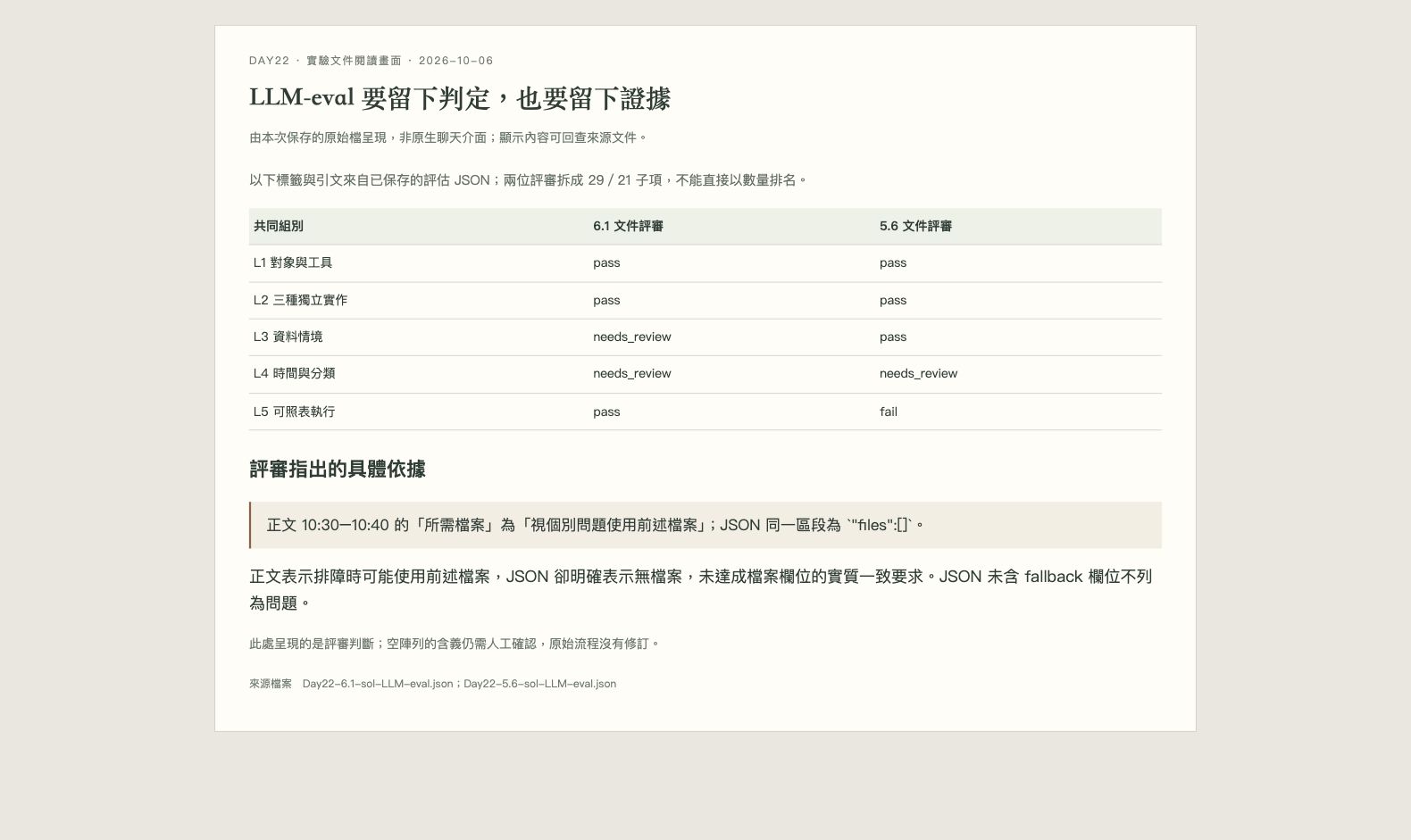Click the title "LLM-eval 要留下判定，也要留下證據"
The height and width of the screenshot is (840, 1411).
point(459,98)
